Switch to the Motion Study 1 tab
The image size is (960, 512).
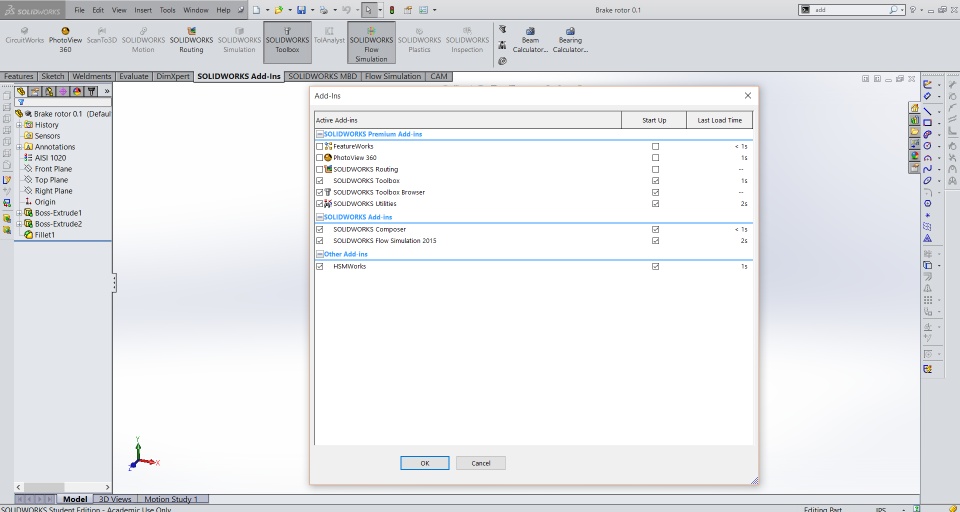coord(171,499)
